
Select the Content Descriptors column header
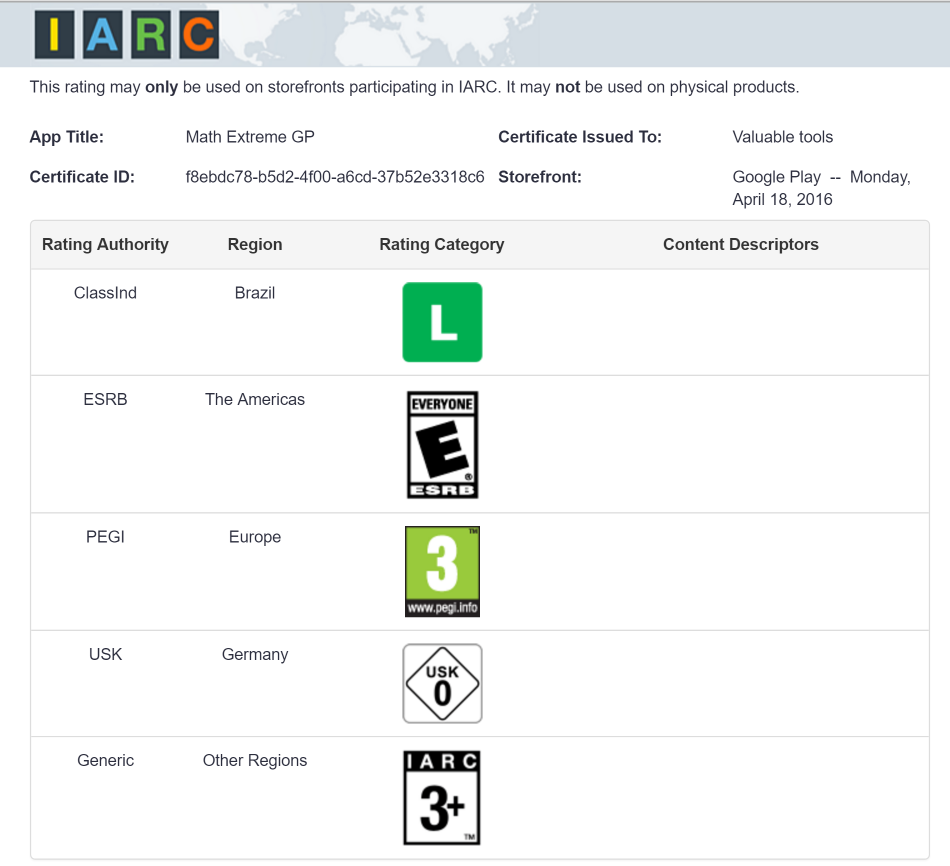pyautogui.click(x=740, y=244)
